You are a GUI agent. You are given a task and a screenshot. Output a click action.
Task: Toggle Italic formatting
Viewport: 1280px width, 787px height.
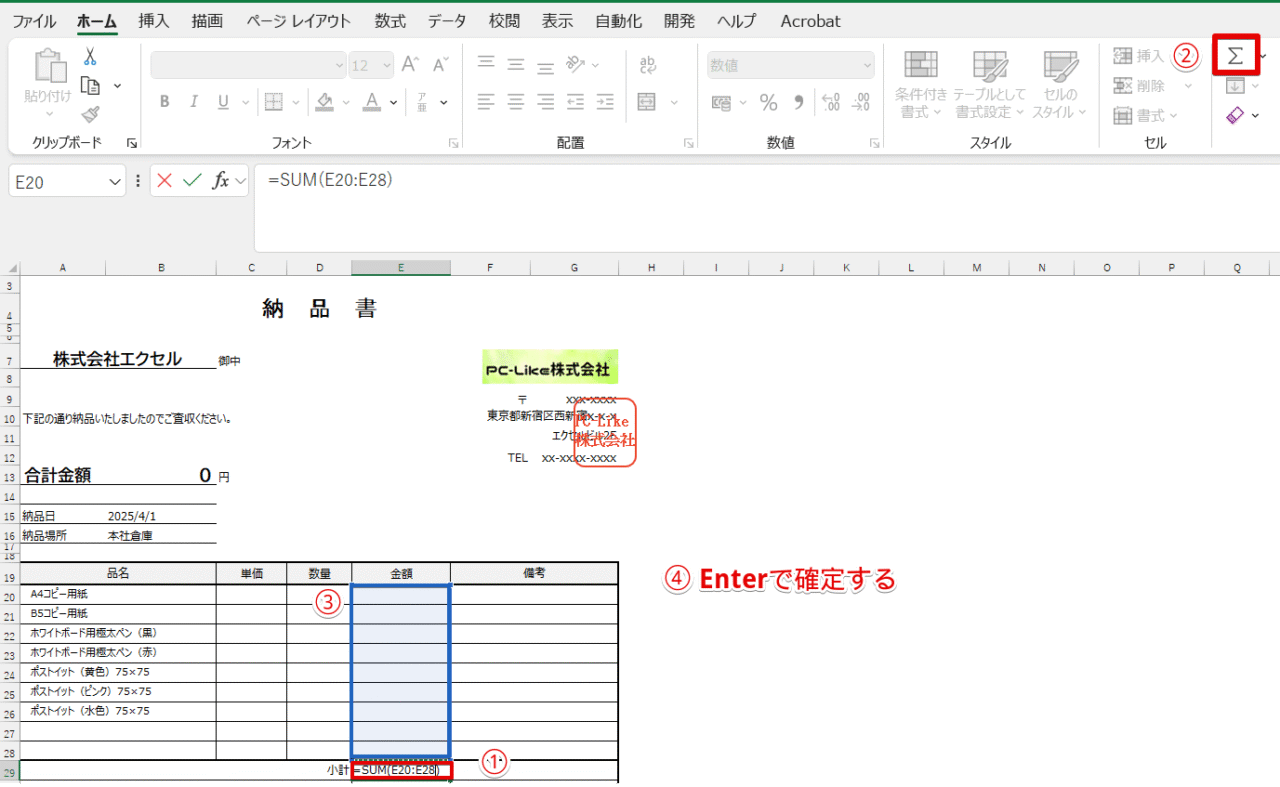(194, 102)
